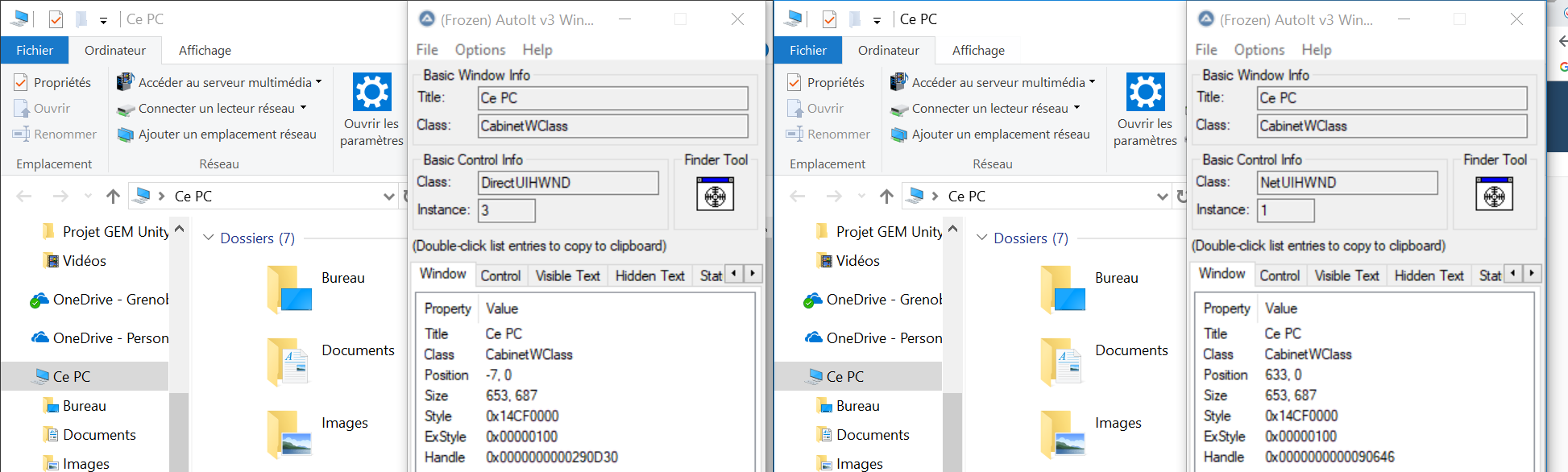Click the tab scroll-right arrow in left AutoIt window
Image resolution: width=1568 pixels, height=472 pixels.
pyautogui.click(x=753, y=273)
